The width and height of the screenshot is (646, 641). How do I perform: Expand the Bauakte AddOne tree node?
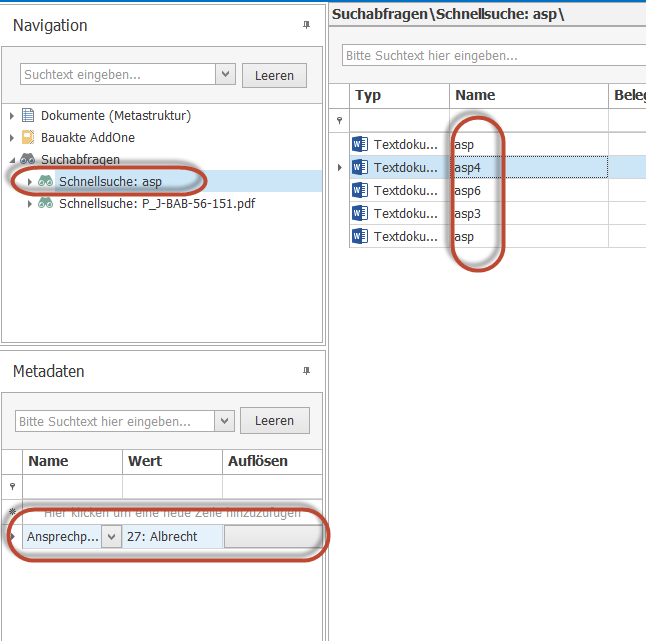[12, 138]
